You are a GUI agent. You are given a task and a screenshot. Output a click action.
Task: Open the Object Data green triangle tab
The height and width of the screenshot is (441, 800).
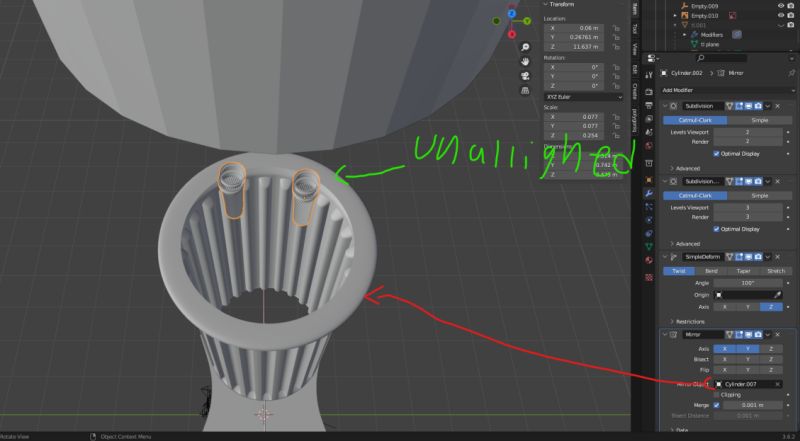648,247
